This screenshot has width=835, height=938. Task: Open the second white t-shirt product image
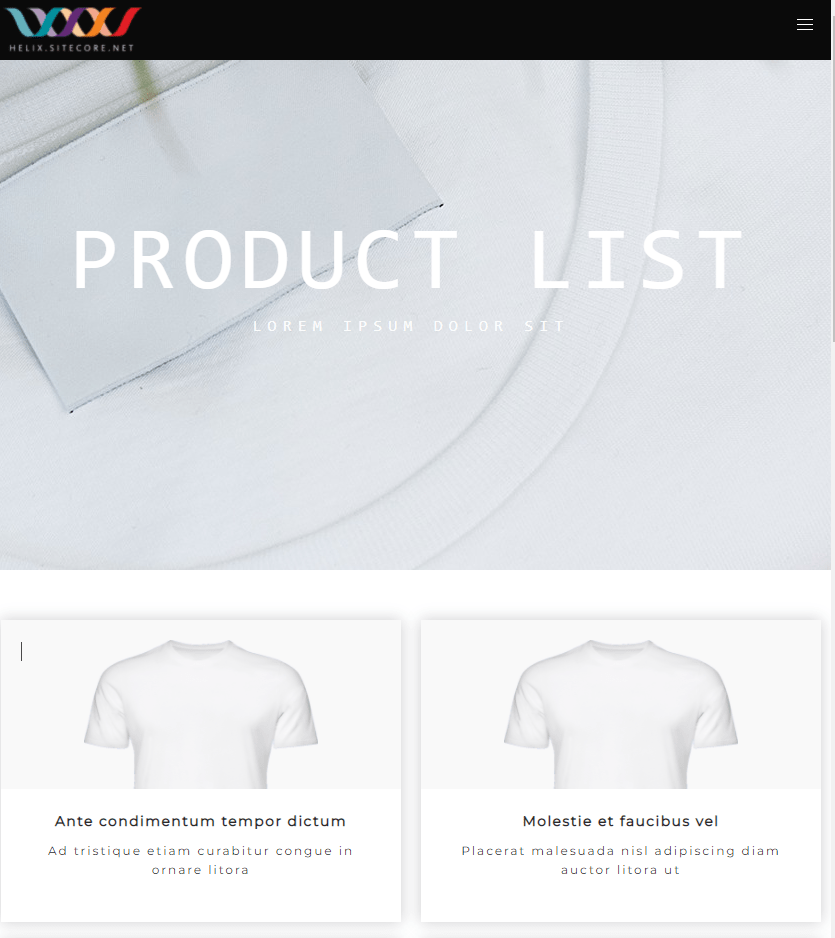point(621,705)
